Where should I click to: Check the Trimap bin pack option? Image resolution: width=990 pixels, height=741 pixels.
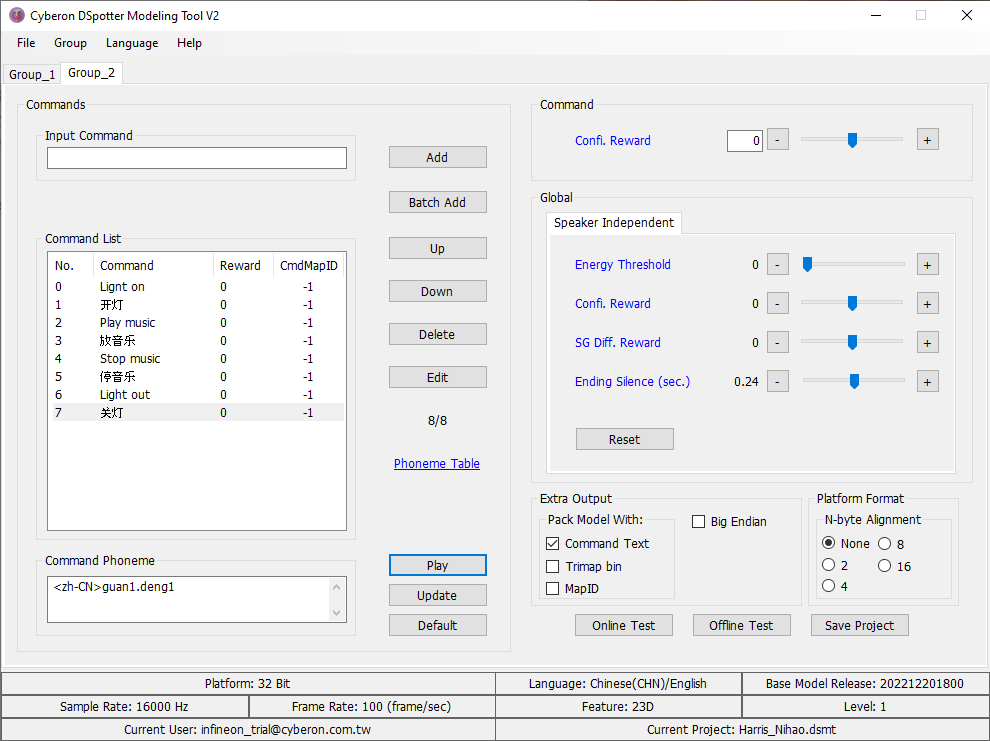(553, 566)
